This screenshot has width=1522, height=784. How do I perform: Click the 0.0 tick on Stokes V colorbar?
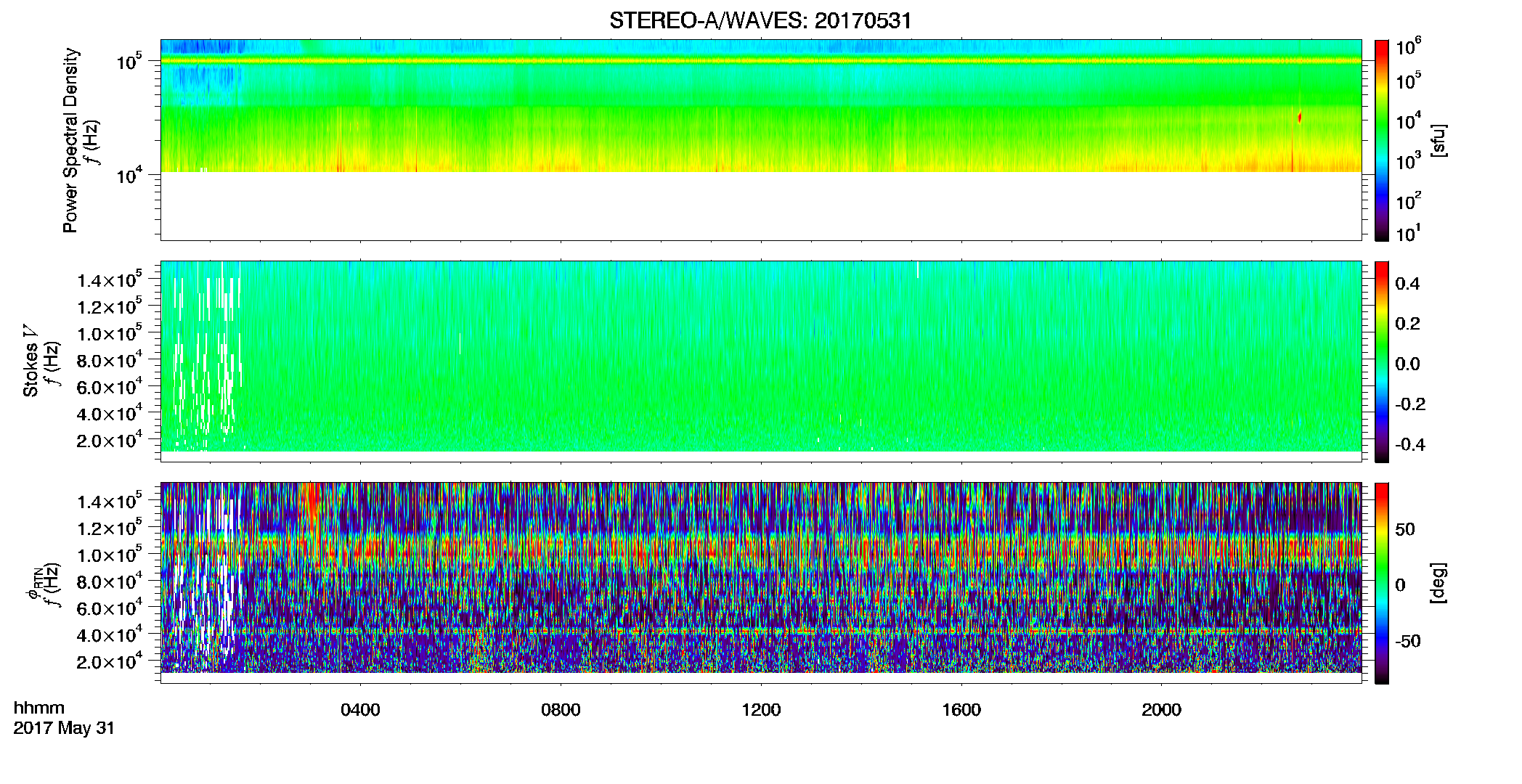(1407, 364)
